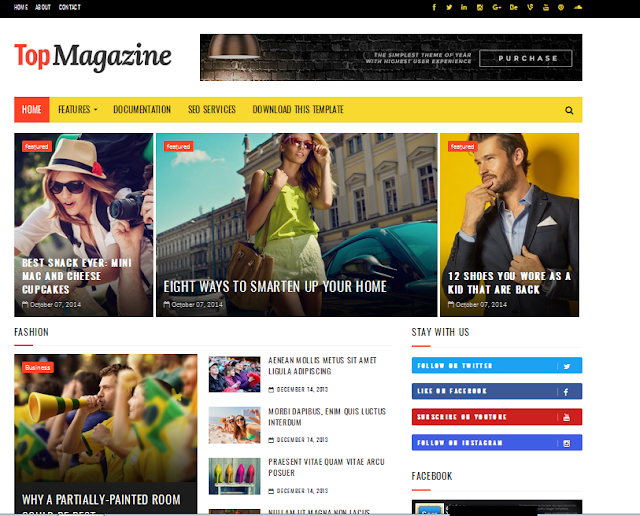
Task: Open the Dribbble icon in the top bar
Action: [x=561, y=7]
